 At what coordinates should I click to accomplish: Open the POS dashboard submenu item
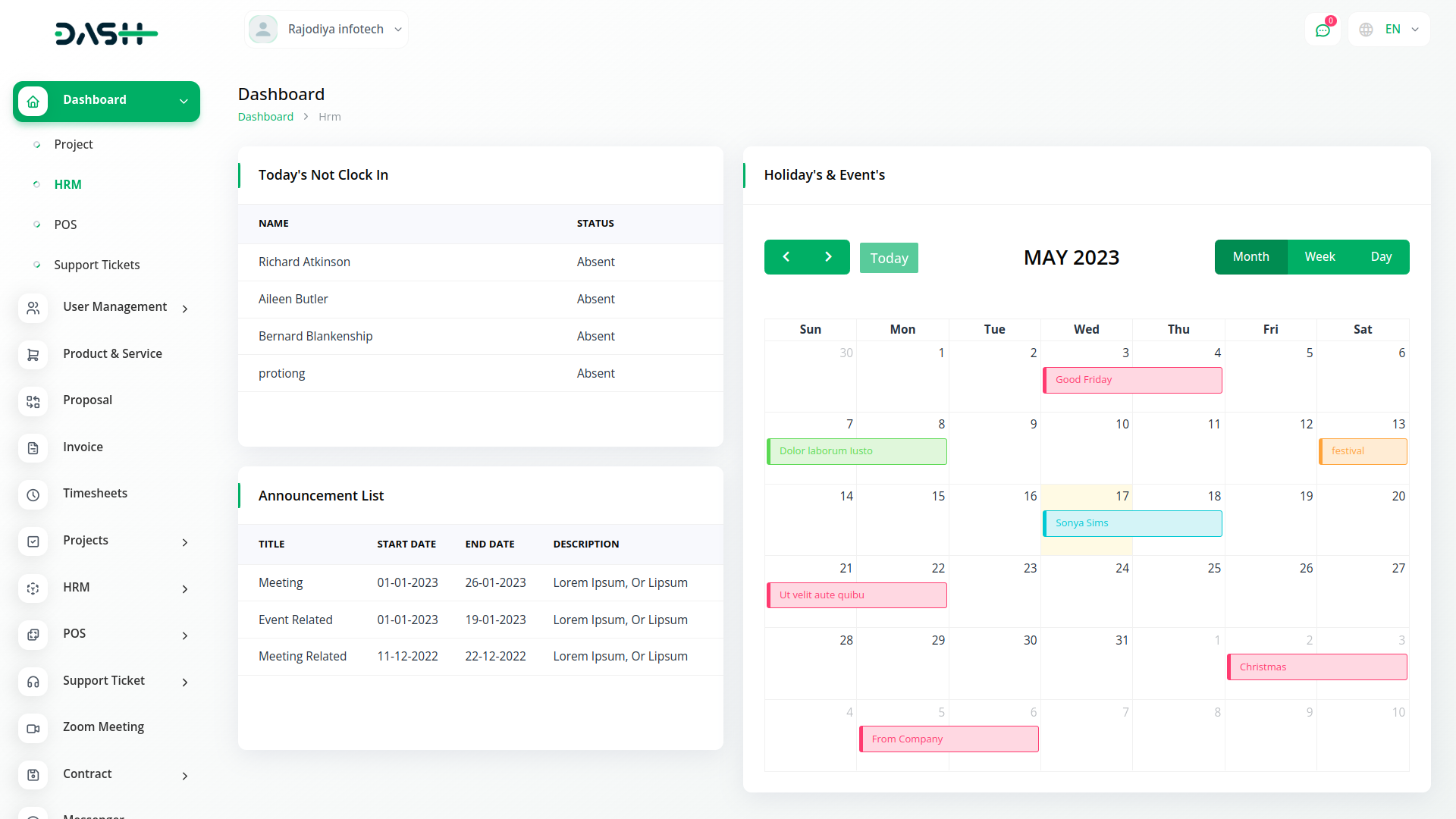[x=65, y=224]
